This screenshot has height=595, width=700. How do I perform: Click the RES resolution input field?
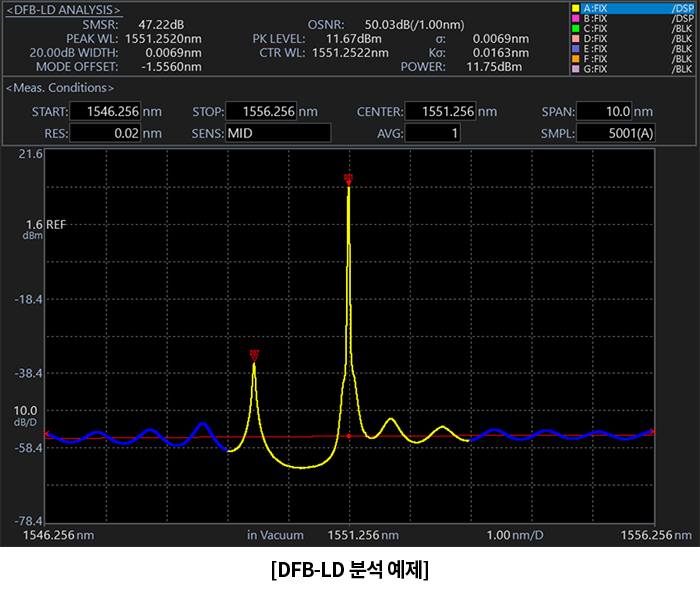(x=105, y=133)
